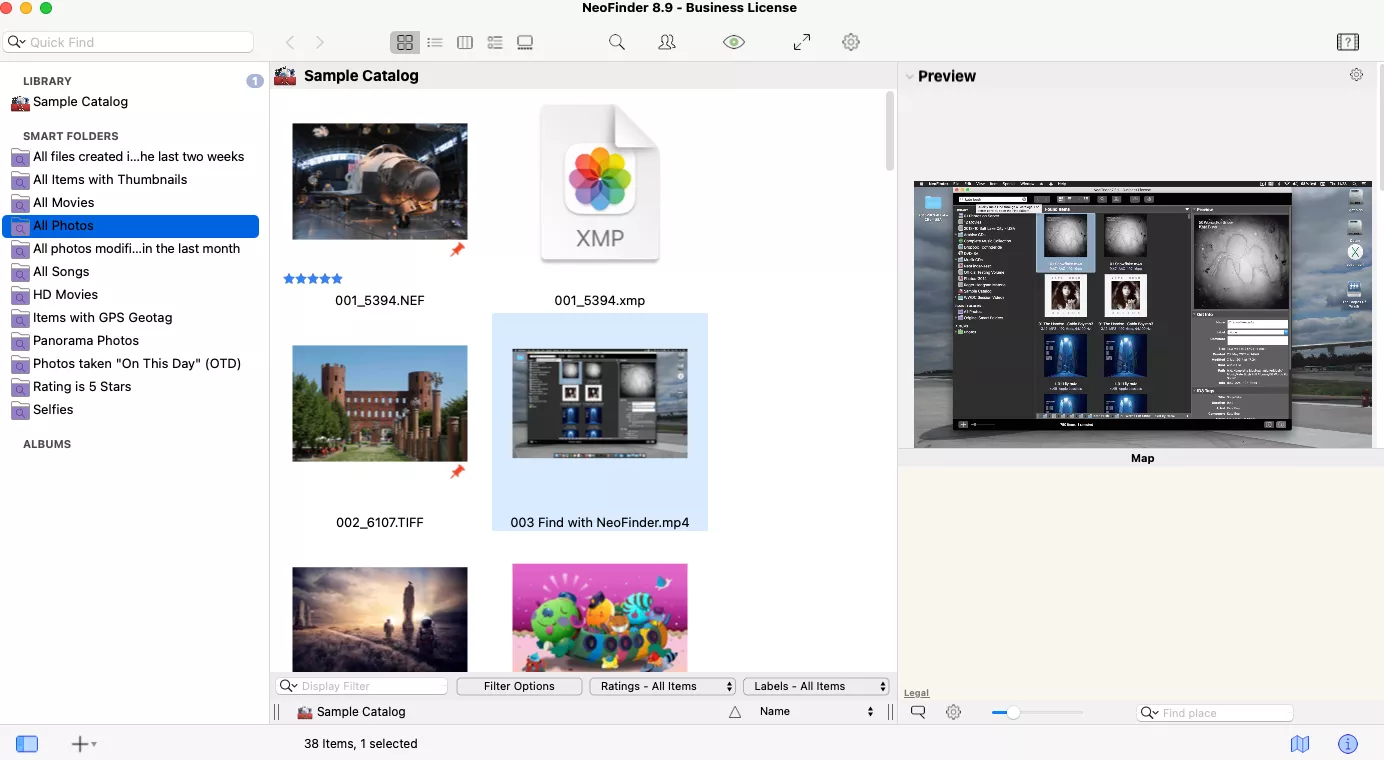Click the map icon in status bar
The image size is (1384, 760).
1300,744
